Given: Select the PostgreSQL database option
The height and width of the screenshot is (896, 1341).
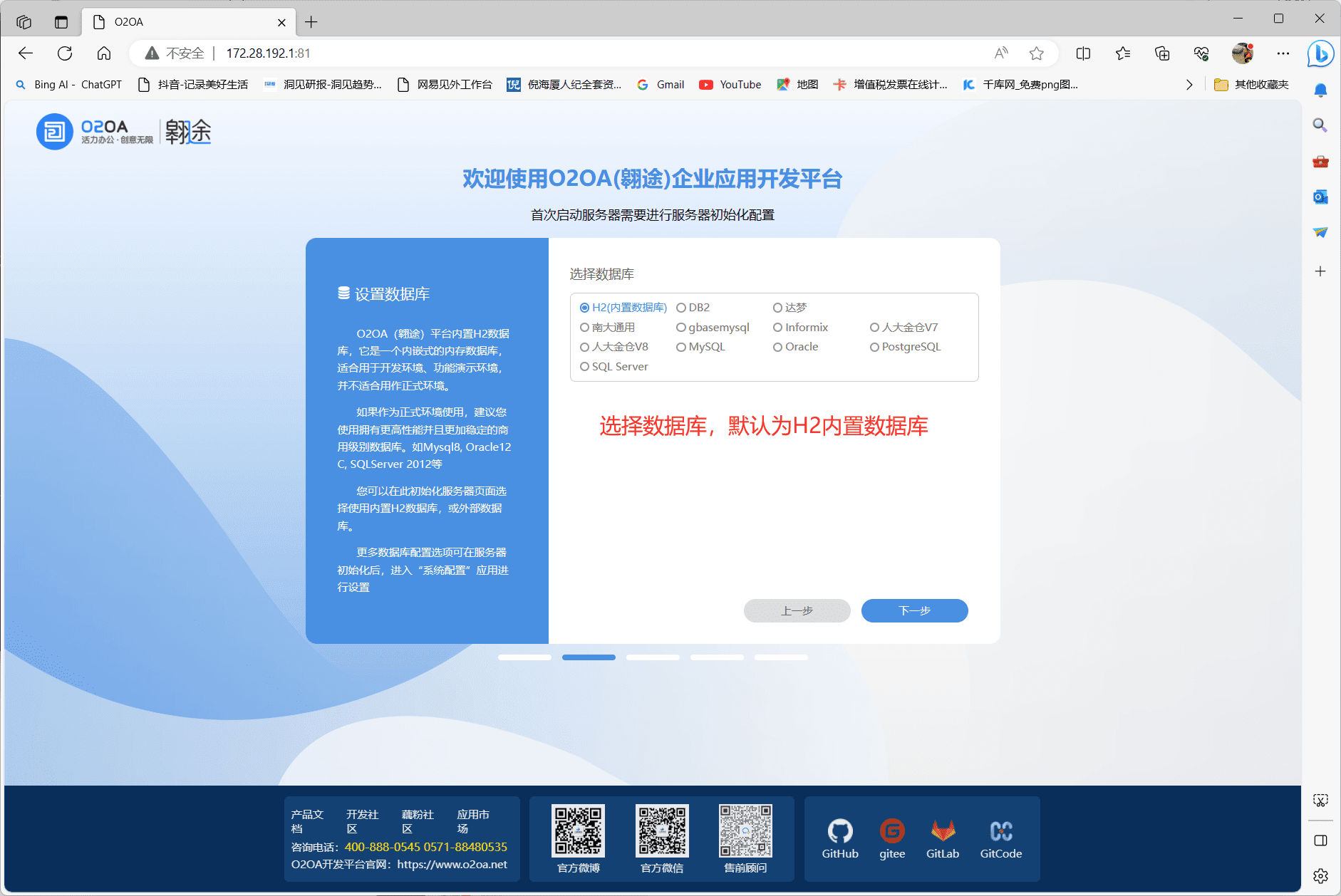Looking at the screenshot, I should [874, 347].
